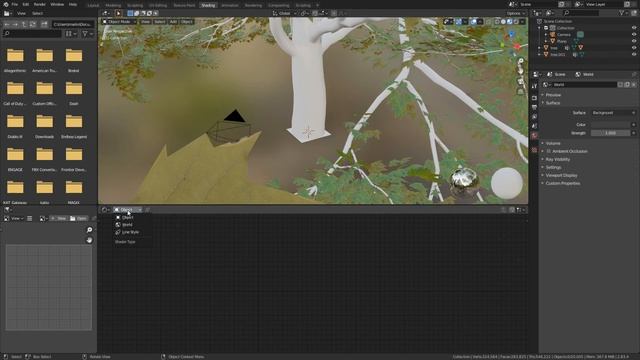Select the Downloads folder
Viewport: 640px width, 360px height.
click(x=44, y=126)
